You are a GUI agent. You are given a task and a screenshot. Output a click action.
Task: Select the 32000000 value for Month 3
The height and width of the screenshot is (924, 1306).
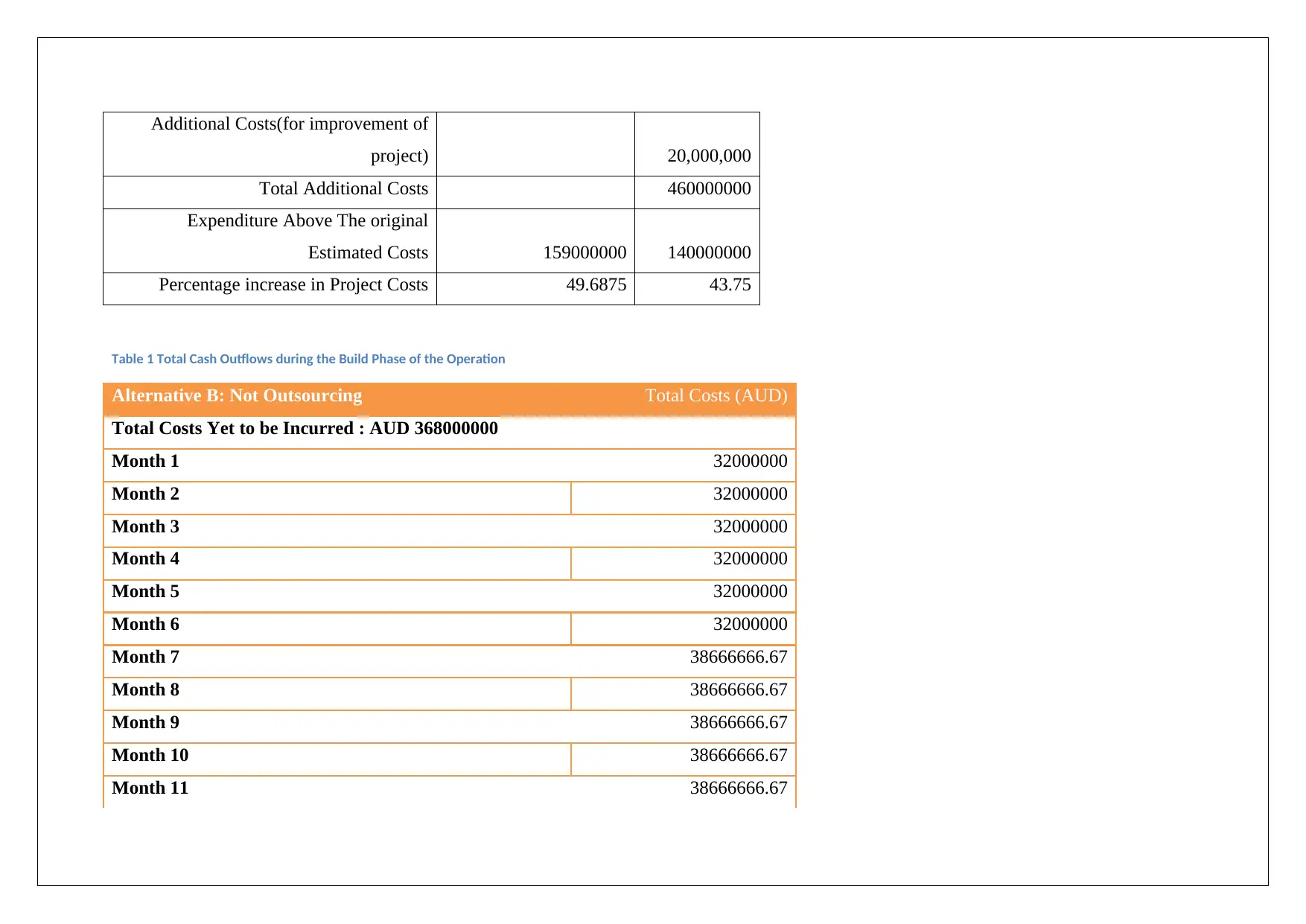click(x=750, y=526)
